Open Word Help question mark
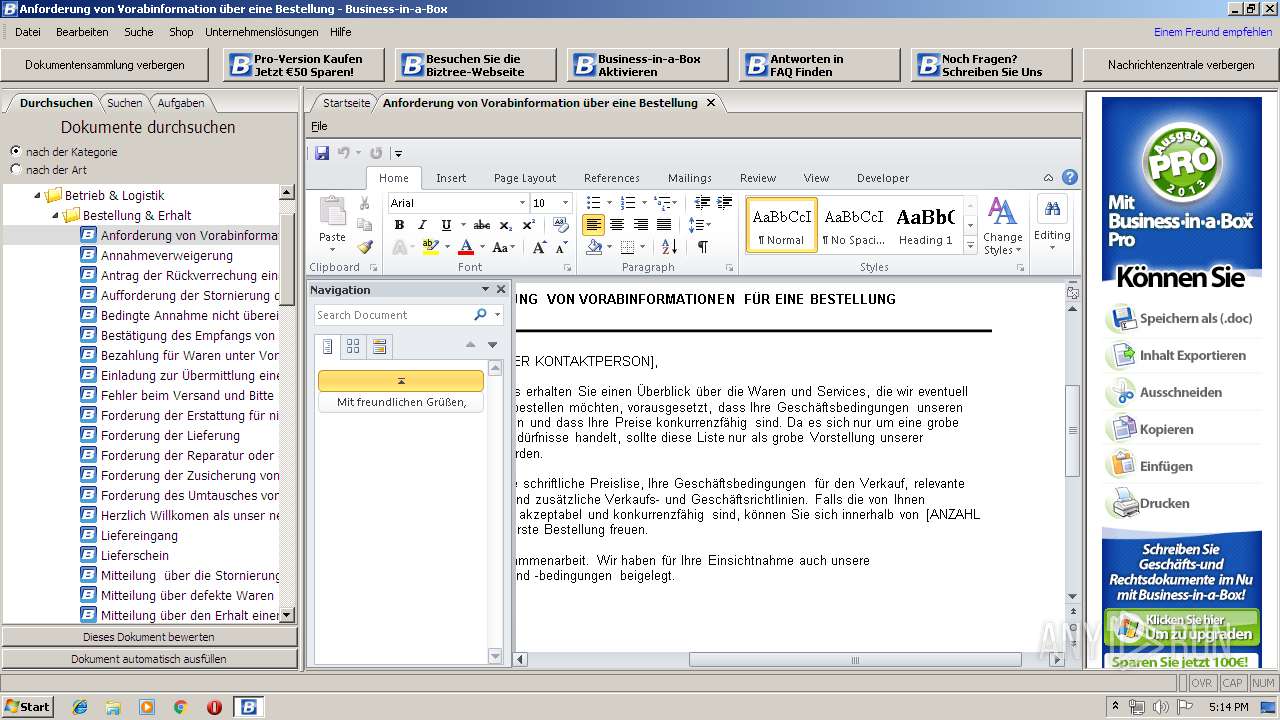The height and width of the screenshot is (720, 1280). [x=1070, y=178]
